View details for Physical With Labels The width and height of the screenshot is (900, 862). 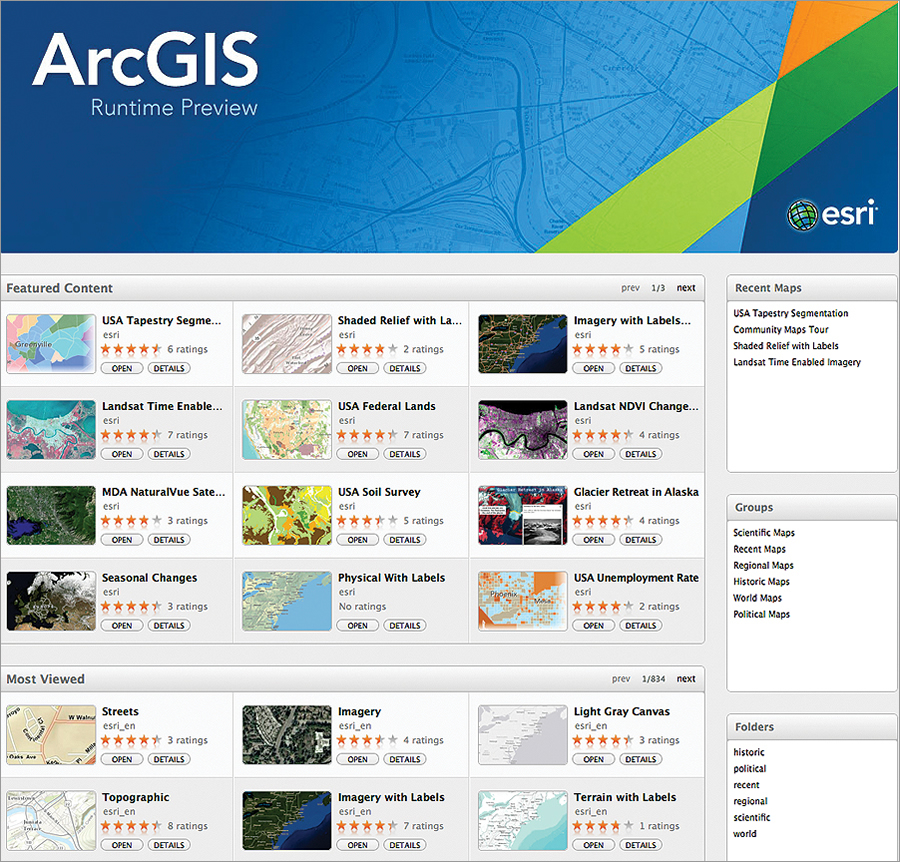(405, 626)
